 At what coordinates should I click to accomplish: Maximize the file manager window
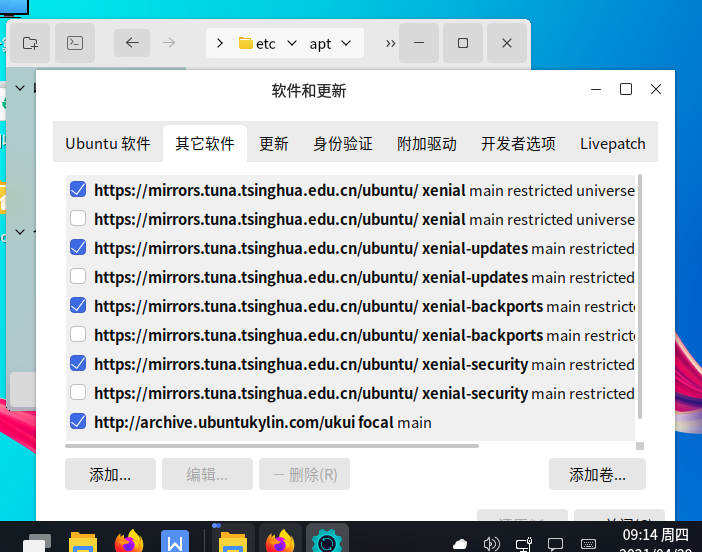point(463,43)
